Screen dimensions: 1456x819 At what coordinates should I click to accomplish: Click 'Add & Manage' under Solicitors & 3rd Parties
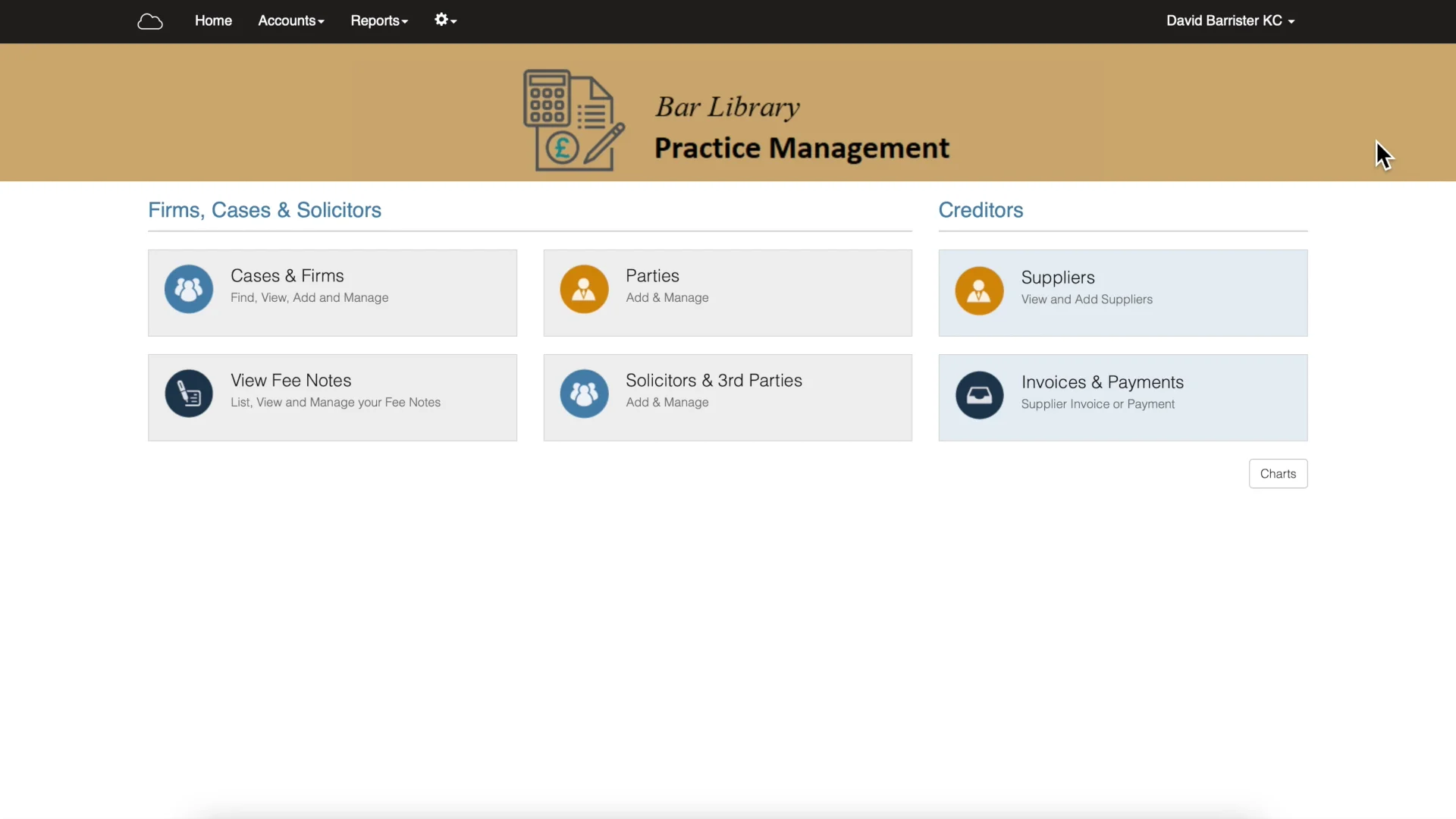click(x=667, y=403)
